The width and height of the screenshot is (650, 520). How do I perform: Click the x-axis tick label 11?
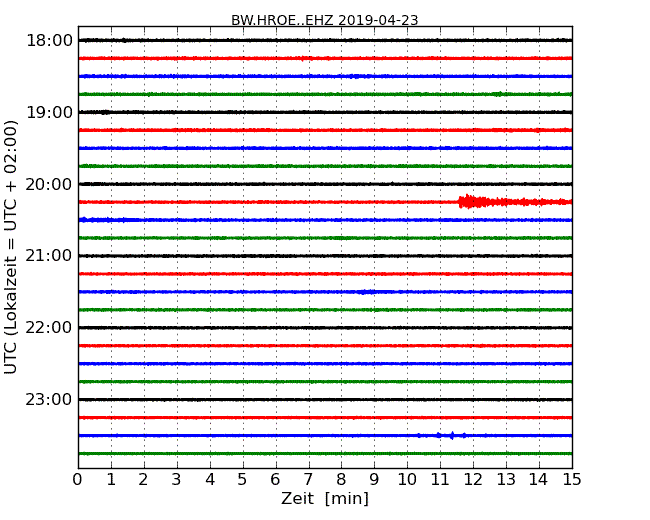point(440,480)
